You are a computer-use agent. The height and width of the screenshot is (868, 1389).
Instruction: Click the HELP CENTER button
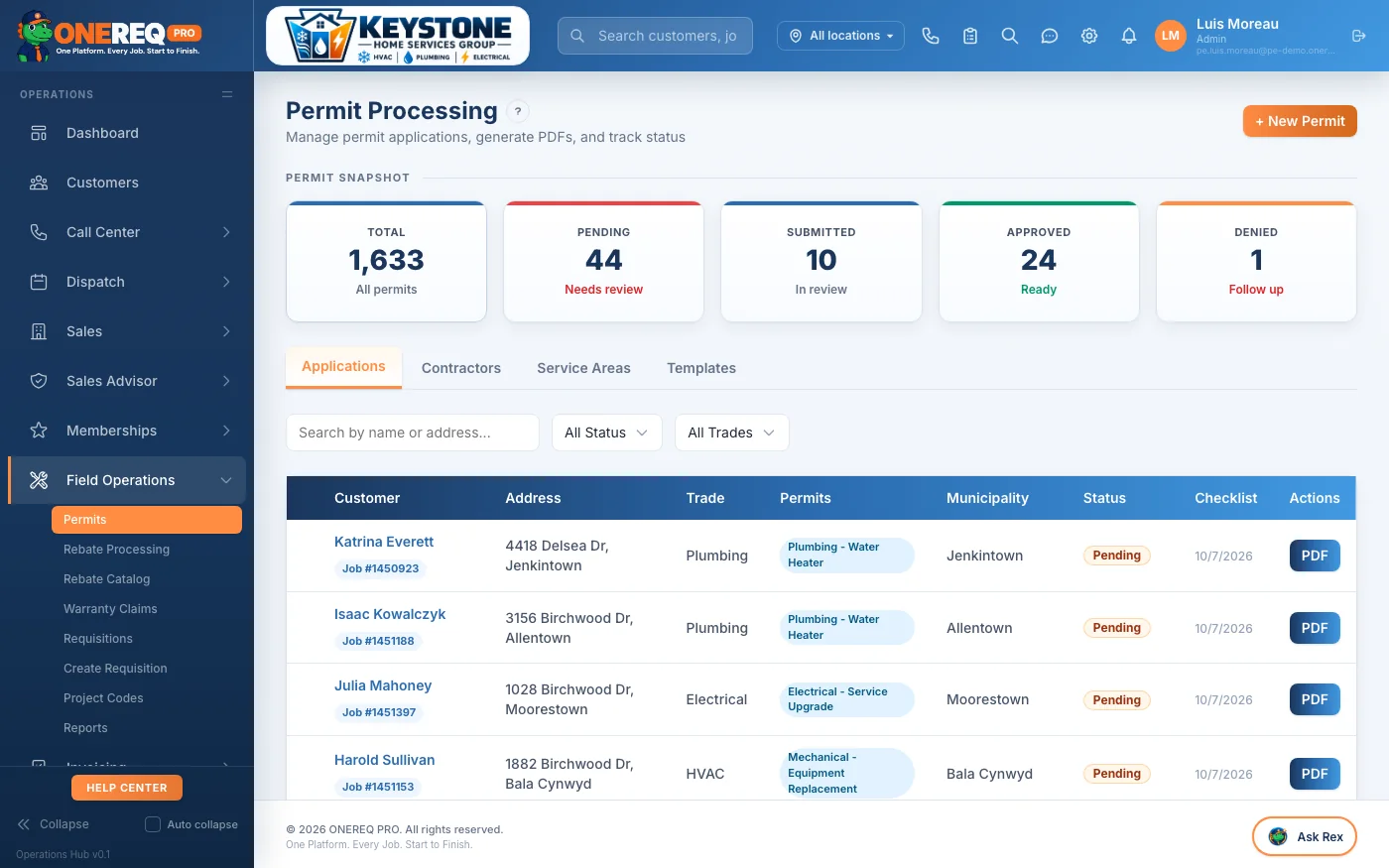pyautogui.click(x=127, y=788)
